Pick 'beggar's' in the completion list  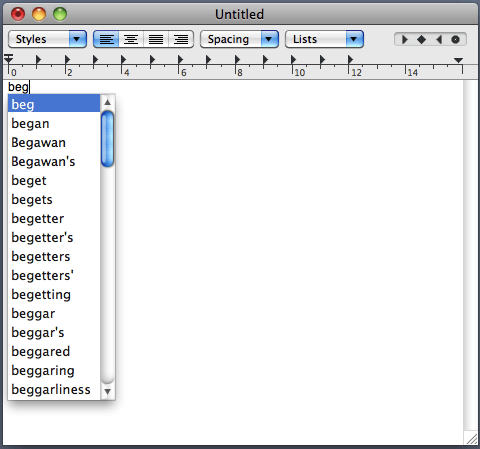pos(54,332)
